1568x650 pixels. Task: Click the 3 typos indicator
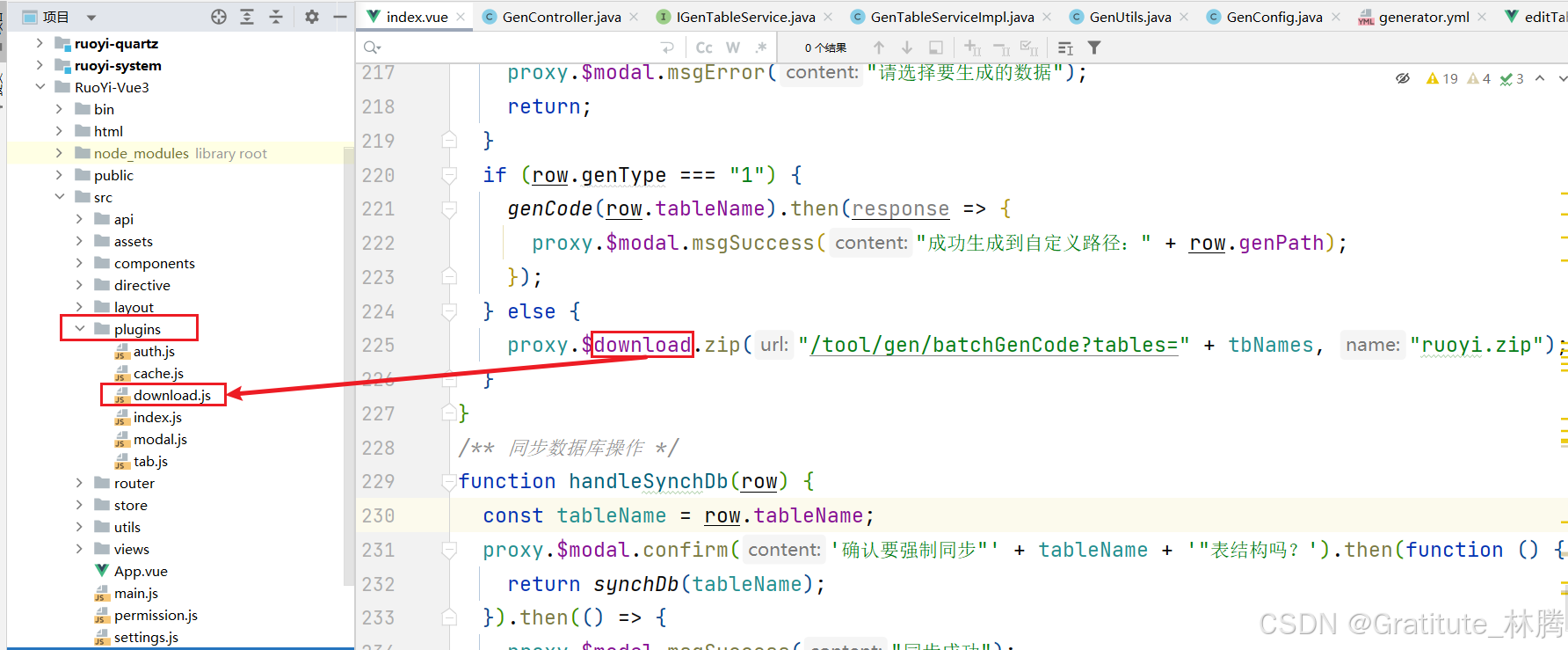click(x=1512, y=78)
